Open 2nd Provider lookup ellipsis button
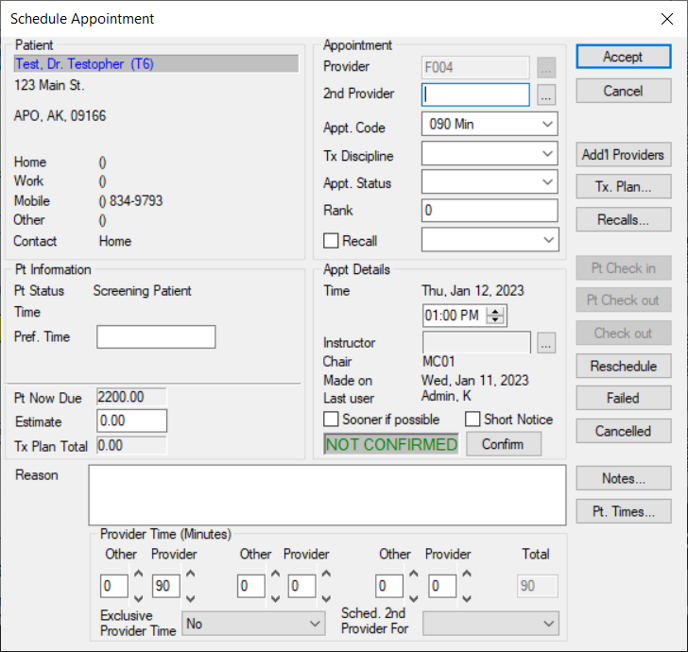This screenshot has height=652, width=688. [x=546, y=95]
